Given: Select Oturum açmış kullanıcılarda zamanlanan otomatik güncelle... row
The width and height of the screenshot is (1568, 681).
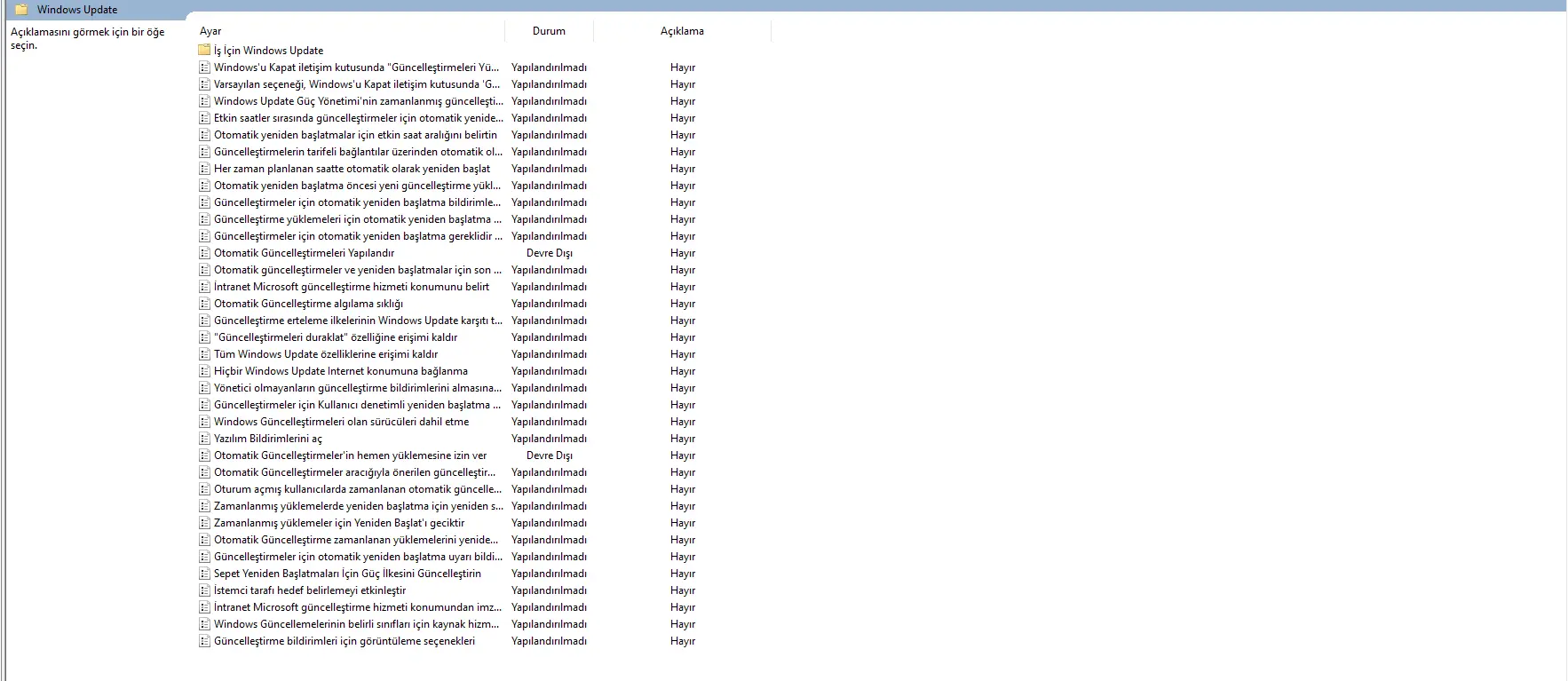Looking at the screenshot, I should tap(358, 489).
